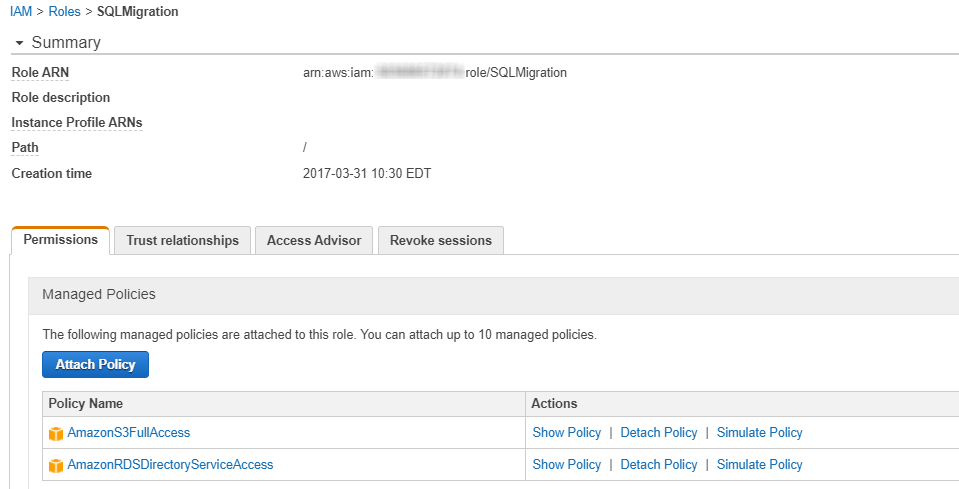Viewport: 959px width, 489px height.
Task: Go to Roles in the breadcrumb
Action: click(64, 11)
